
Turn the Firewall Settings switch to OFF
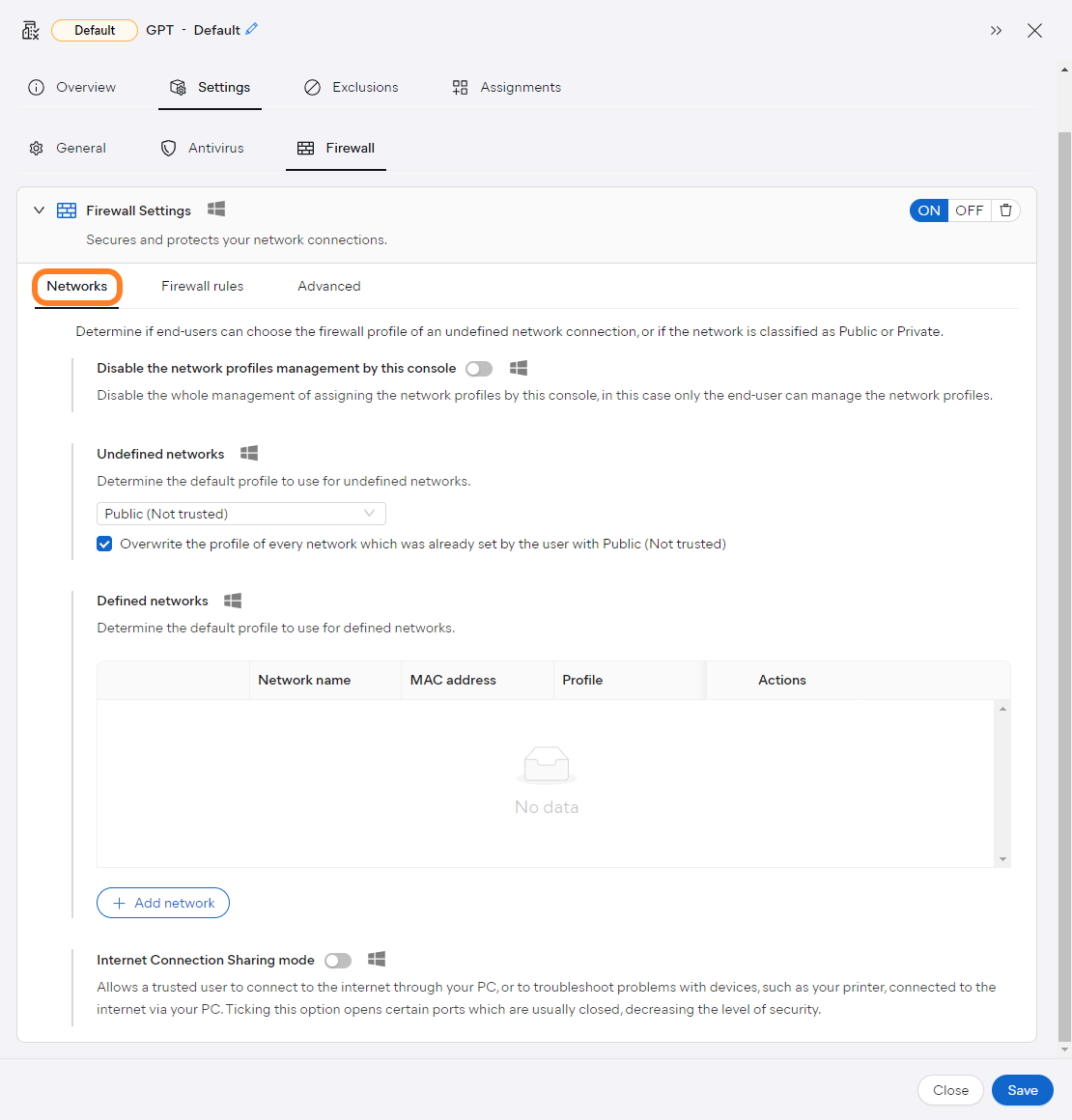coord(969,210)
